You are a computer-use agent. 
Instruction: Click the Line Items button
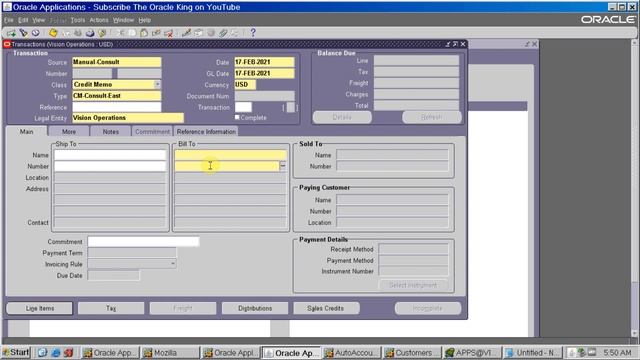pyautogui.click(x=40, y=308)
